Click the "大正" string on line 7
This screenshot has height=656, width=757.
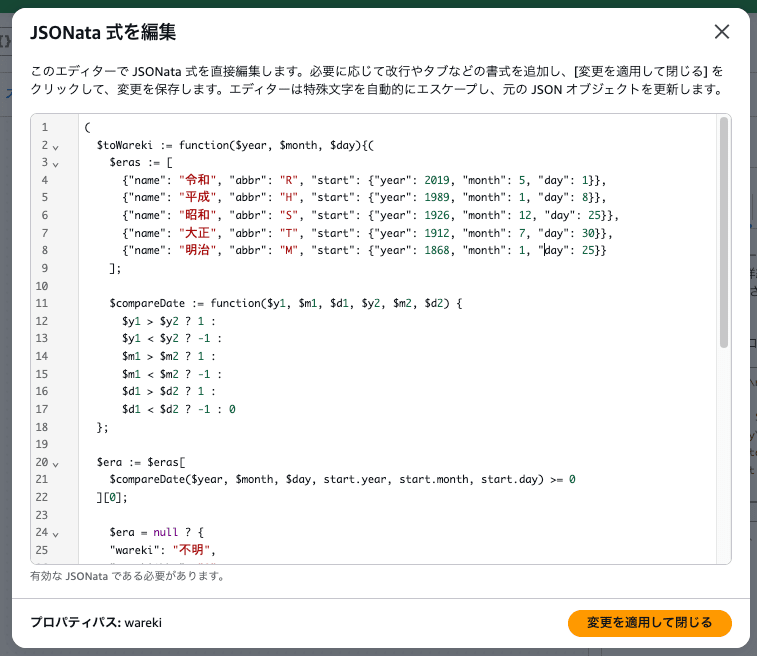(197, 233)
